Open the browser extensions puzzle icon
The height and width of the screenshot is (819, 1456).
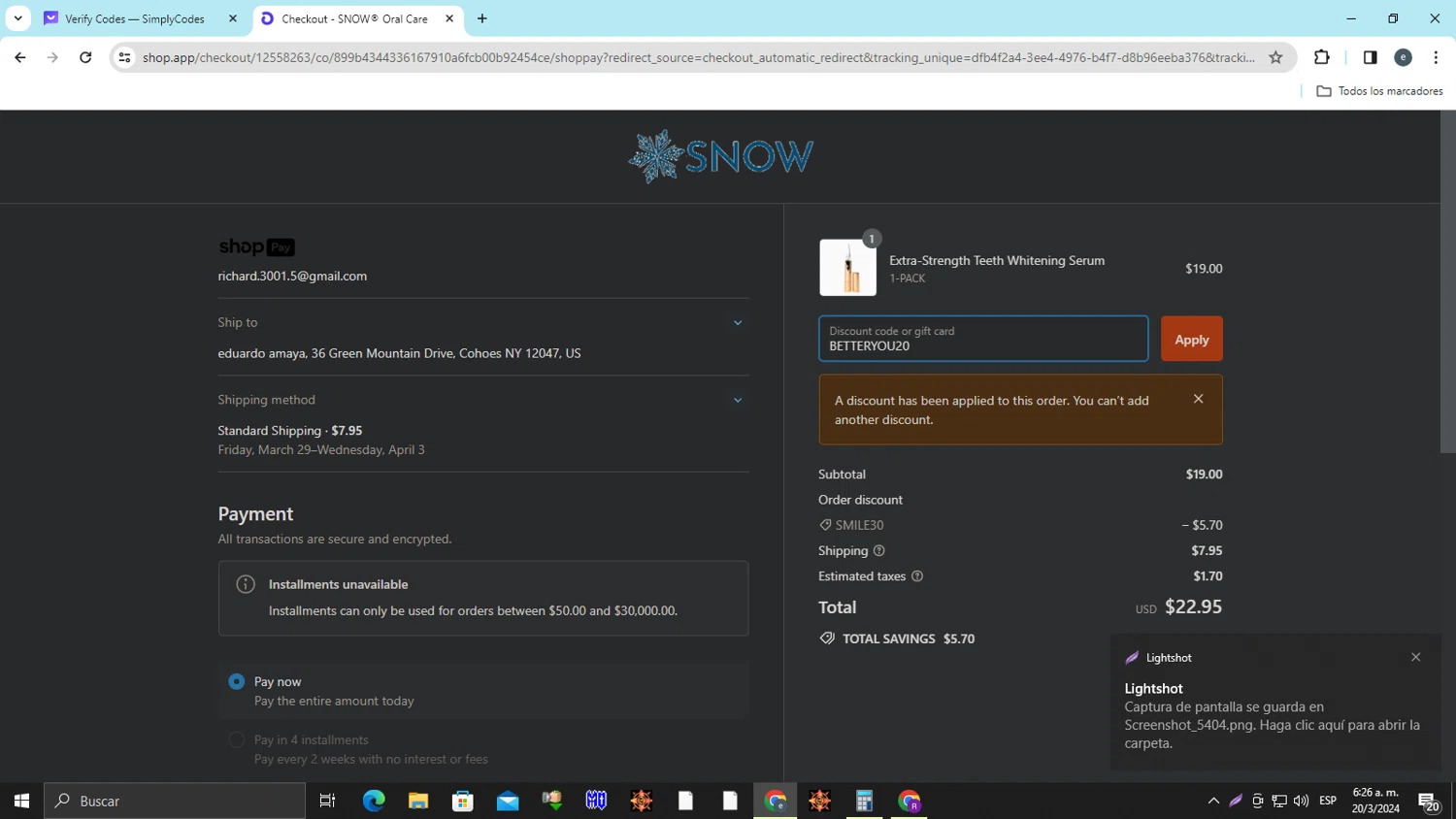tap(1322, 57)
